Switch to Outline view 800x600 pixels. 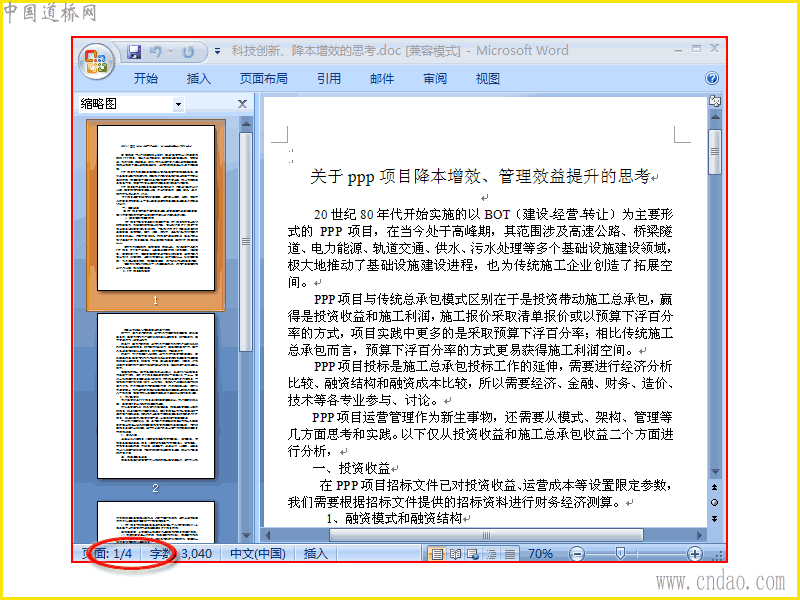(x=491, y=554)
